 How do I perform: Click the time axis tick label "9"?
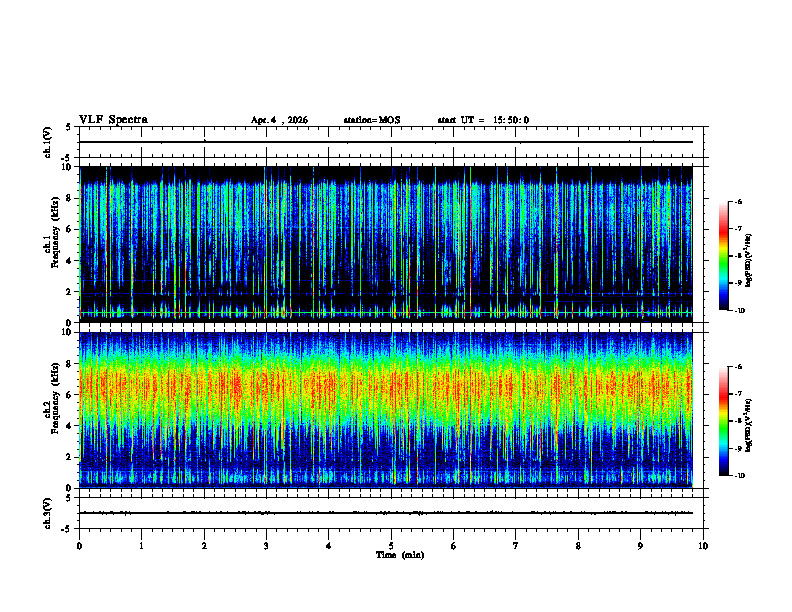(x=640, y=546)
